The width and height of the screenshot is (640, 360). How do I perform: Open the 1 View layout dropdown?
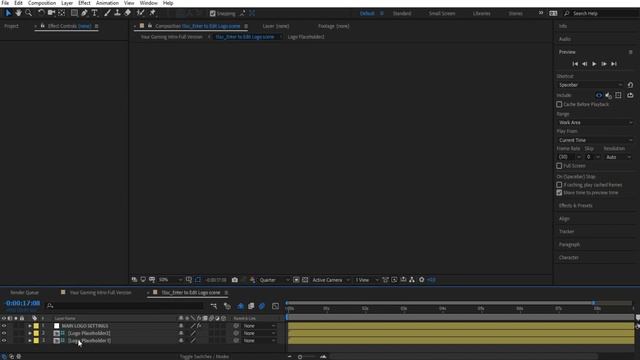367,280
